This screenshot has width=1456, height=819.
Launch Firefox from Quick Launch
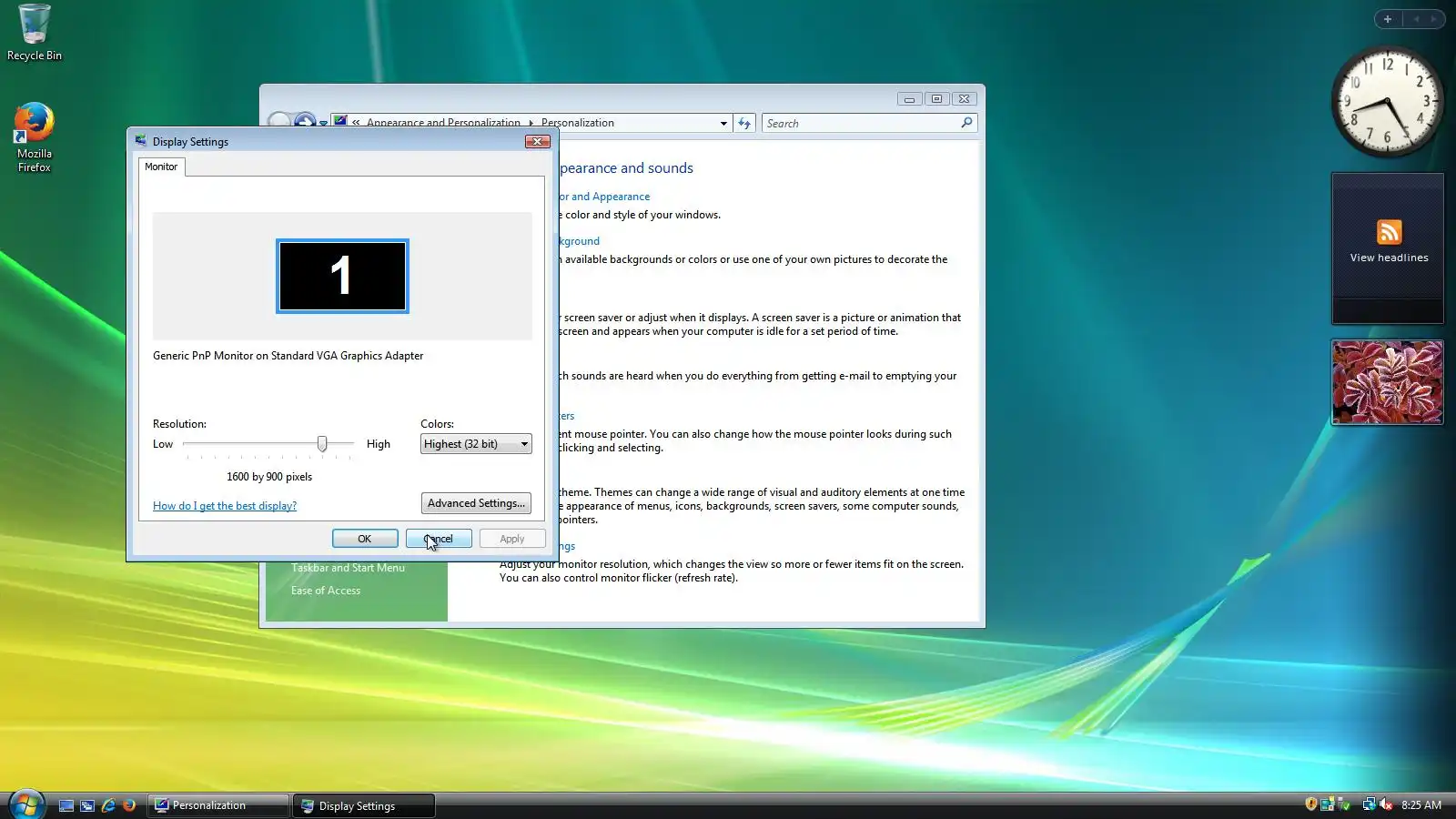click(129, 805)
